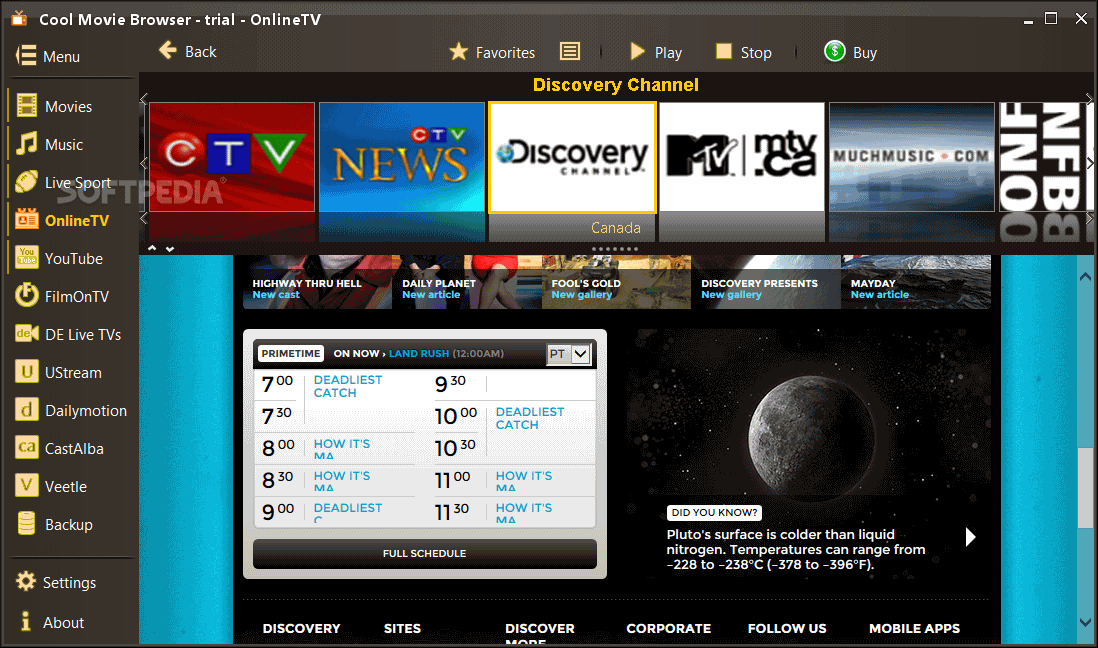Click the MOBILE APPS footer heading
The height and width of the screenshot is (648, 1098).
915,629
